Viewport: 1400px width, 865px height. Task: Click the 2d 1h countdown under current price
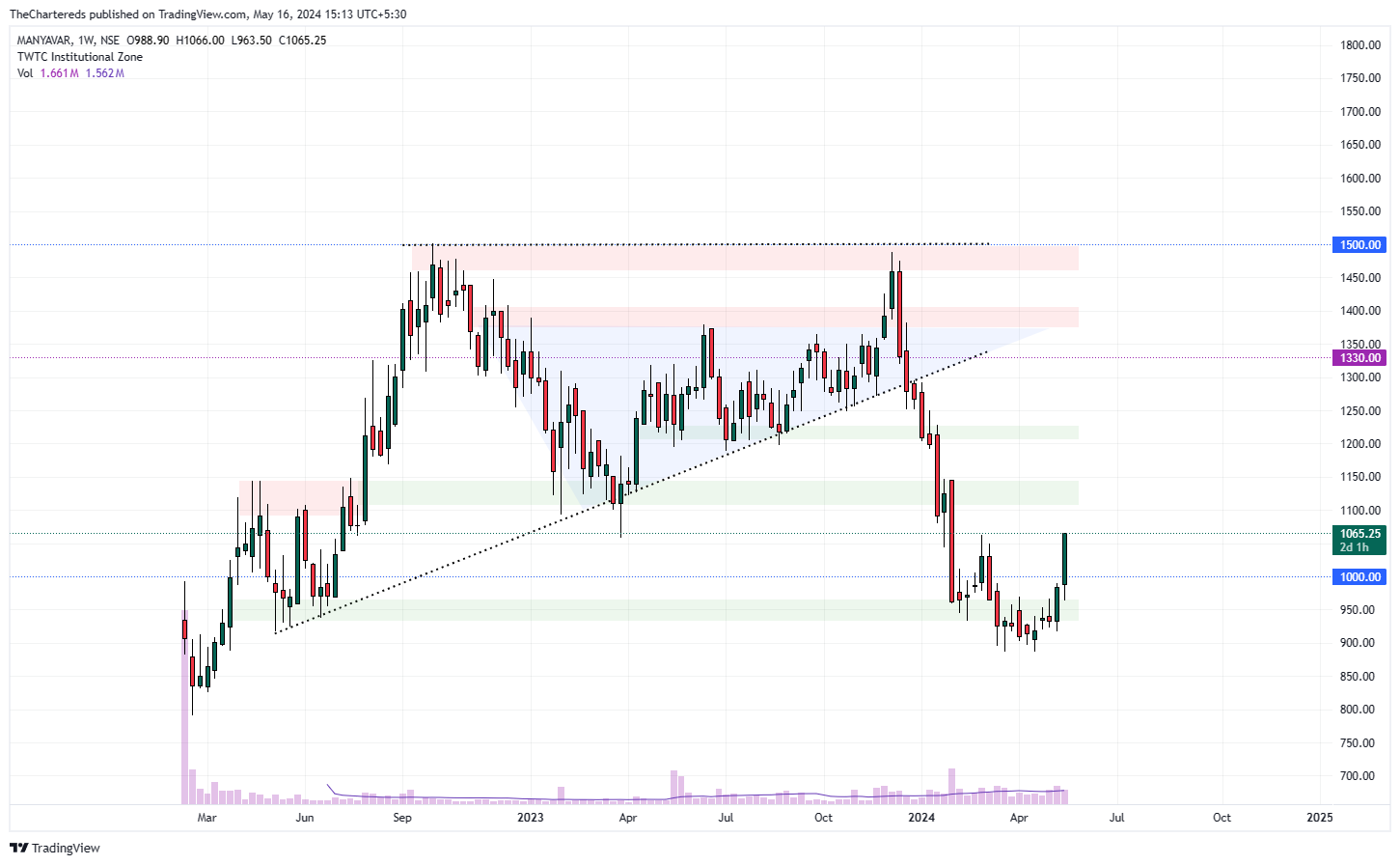click(x=1354, y=547)
